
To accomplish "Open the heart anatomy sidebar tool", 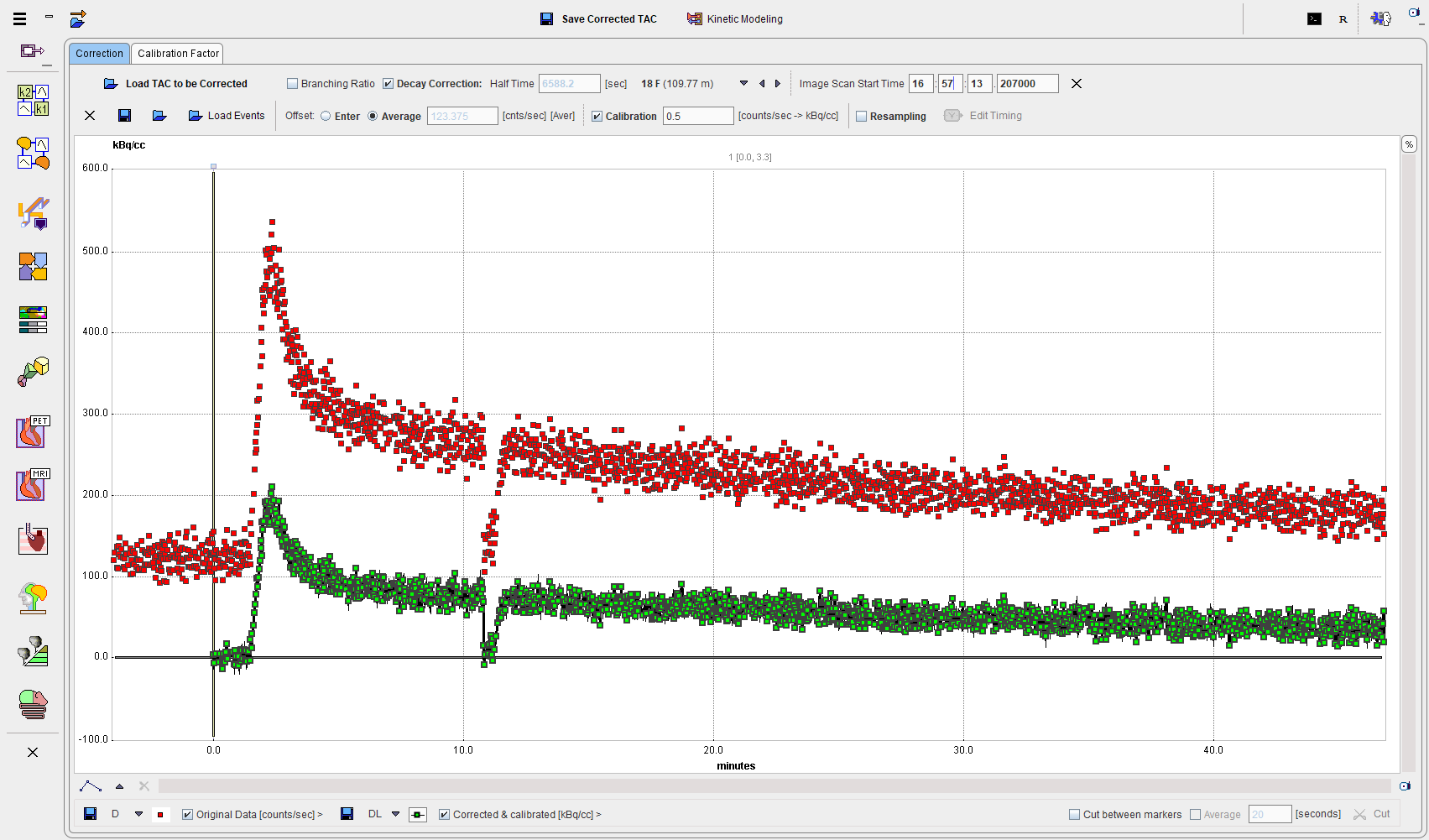I will (x=34, y=540).
